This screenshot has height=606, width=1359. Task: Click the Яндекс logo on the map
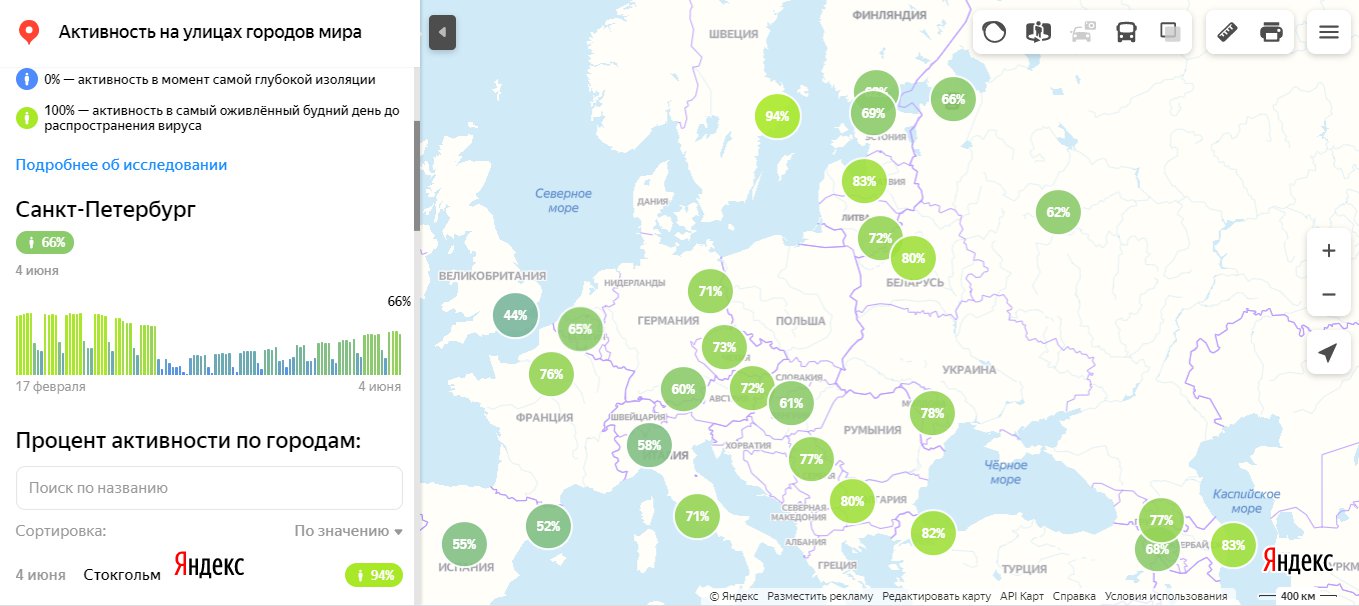[x=1297, y=561]
